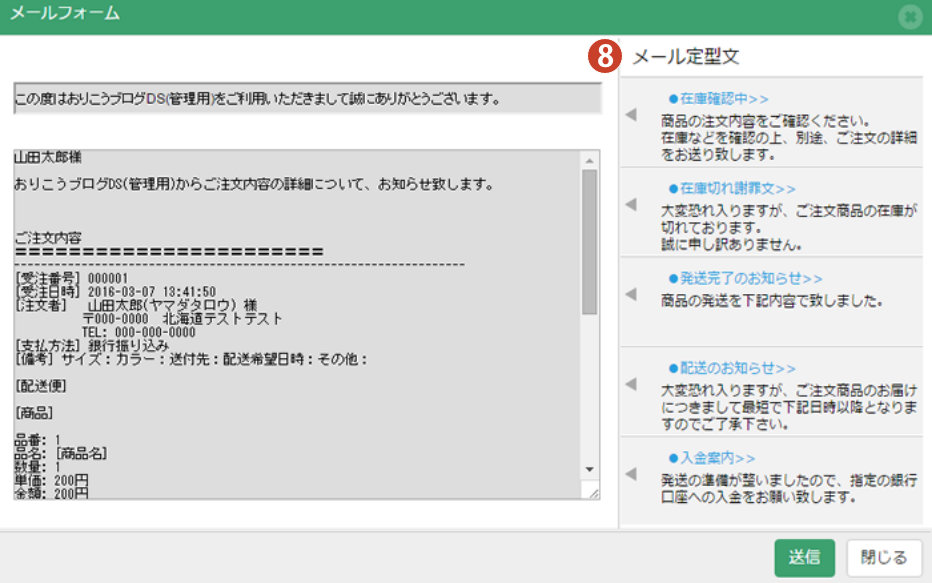Click the body scrollbar down arrow
Screen dimensions: 932x583
(589, 469)
